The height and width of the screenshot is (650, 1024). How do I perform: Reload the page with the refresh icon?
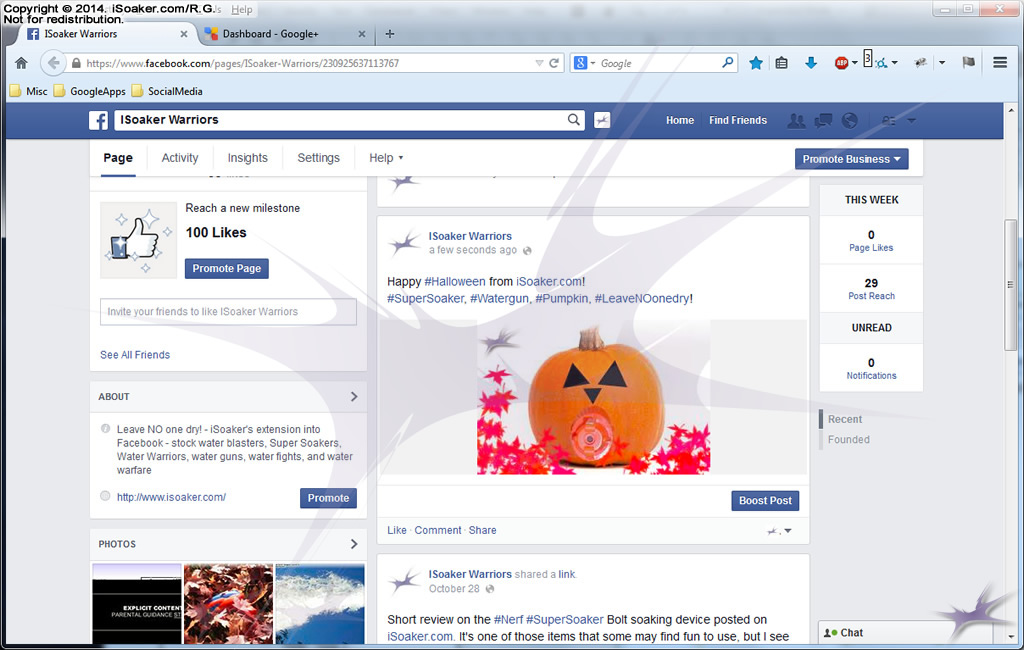pyautogui.click(x=554, y=63)
